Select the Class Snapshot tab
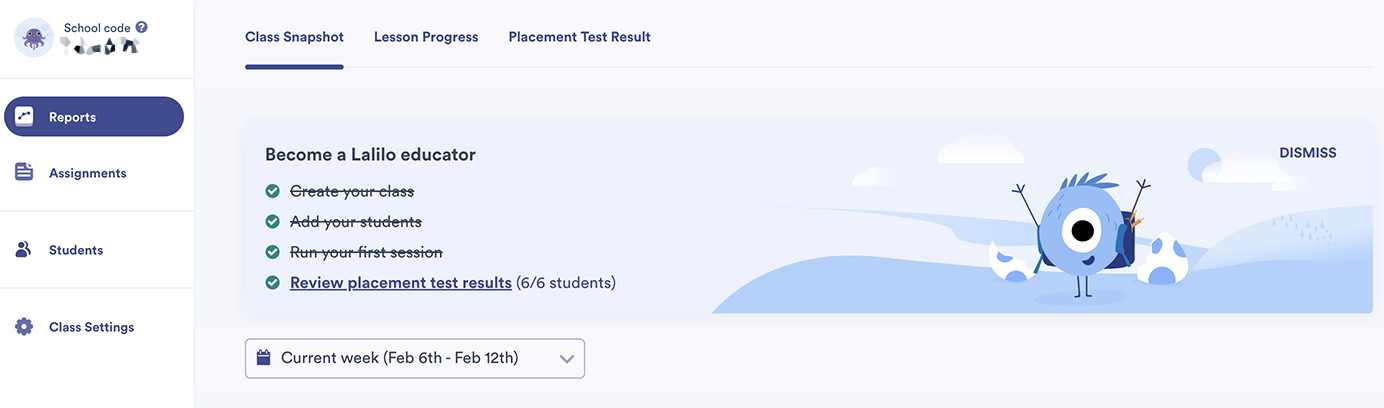This screenshot has height=408, width=1384. coord(294,37)
